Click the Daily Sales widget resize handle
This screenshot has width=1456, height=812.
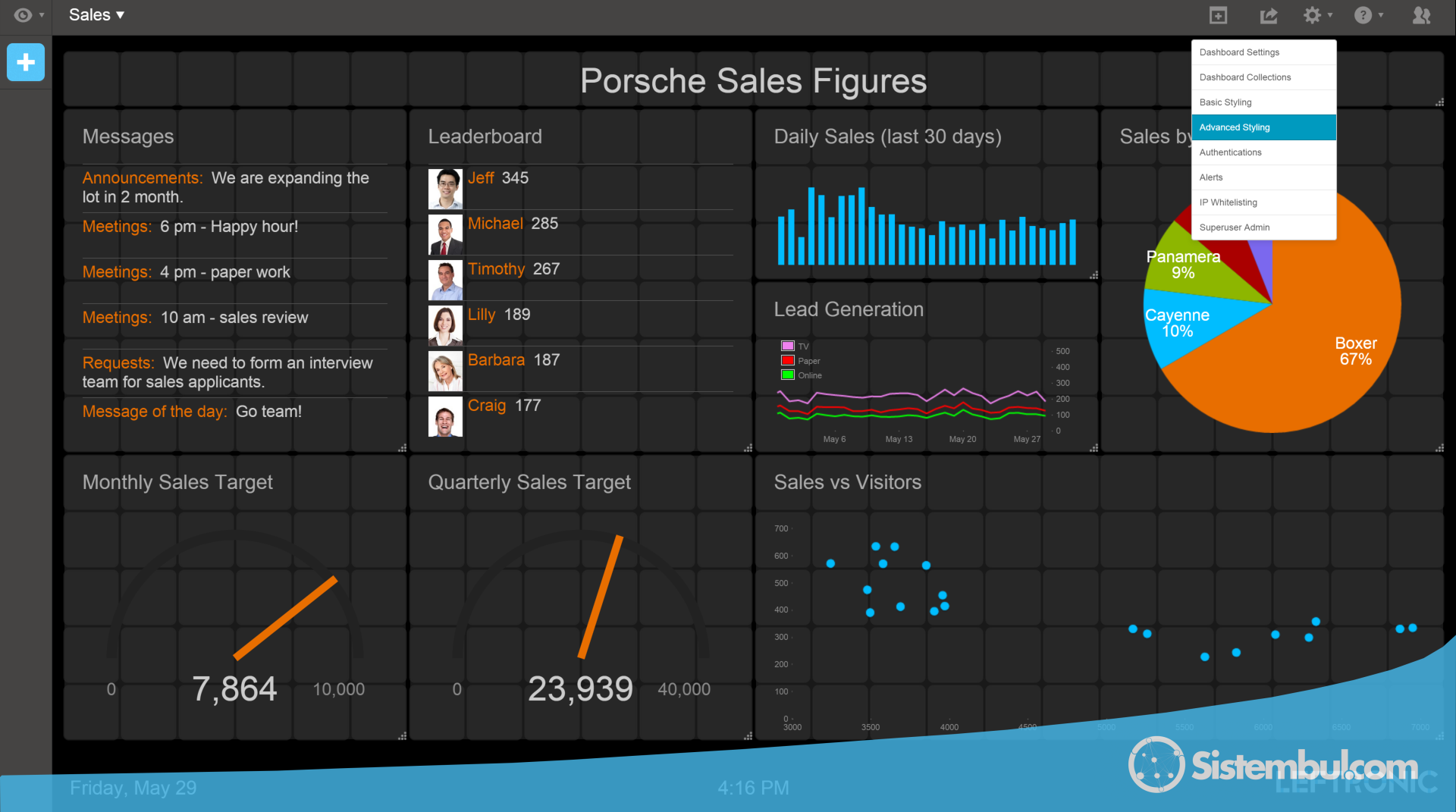1094,275
